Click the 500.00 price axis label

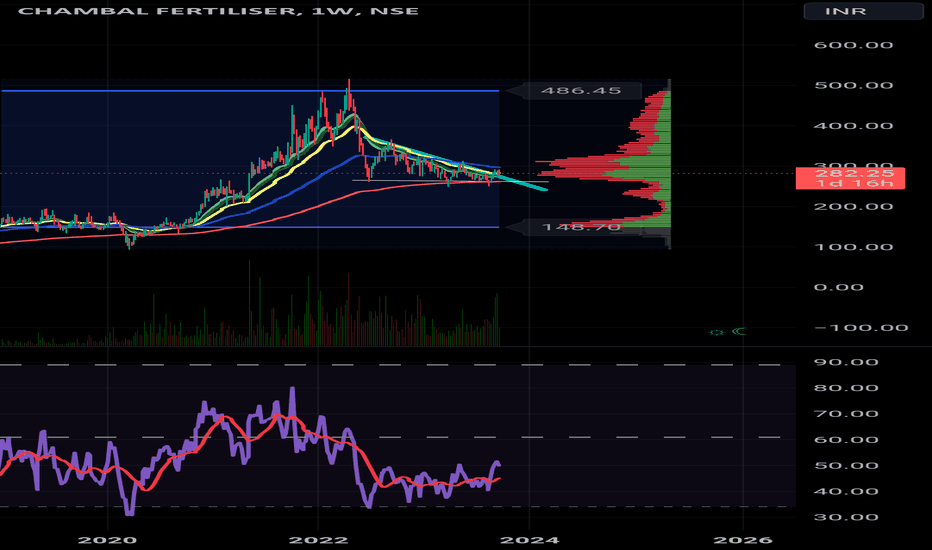(853, 86)
